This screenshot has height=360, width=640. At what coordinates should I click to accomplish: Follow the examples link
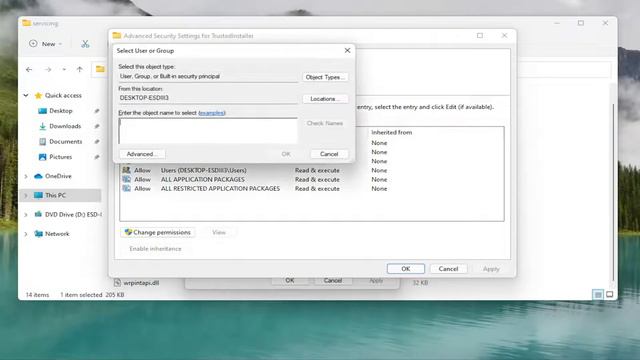click(212, 113)
